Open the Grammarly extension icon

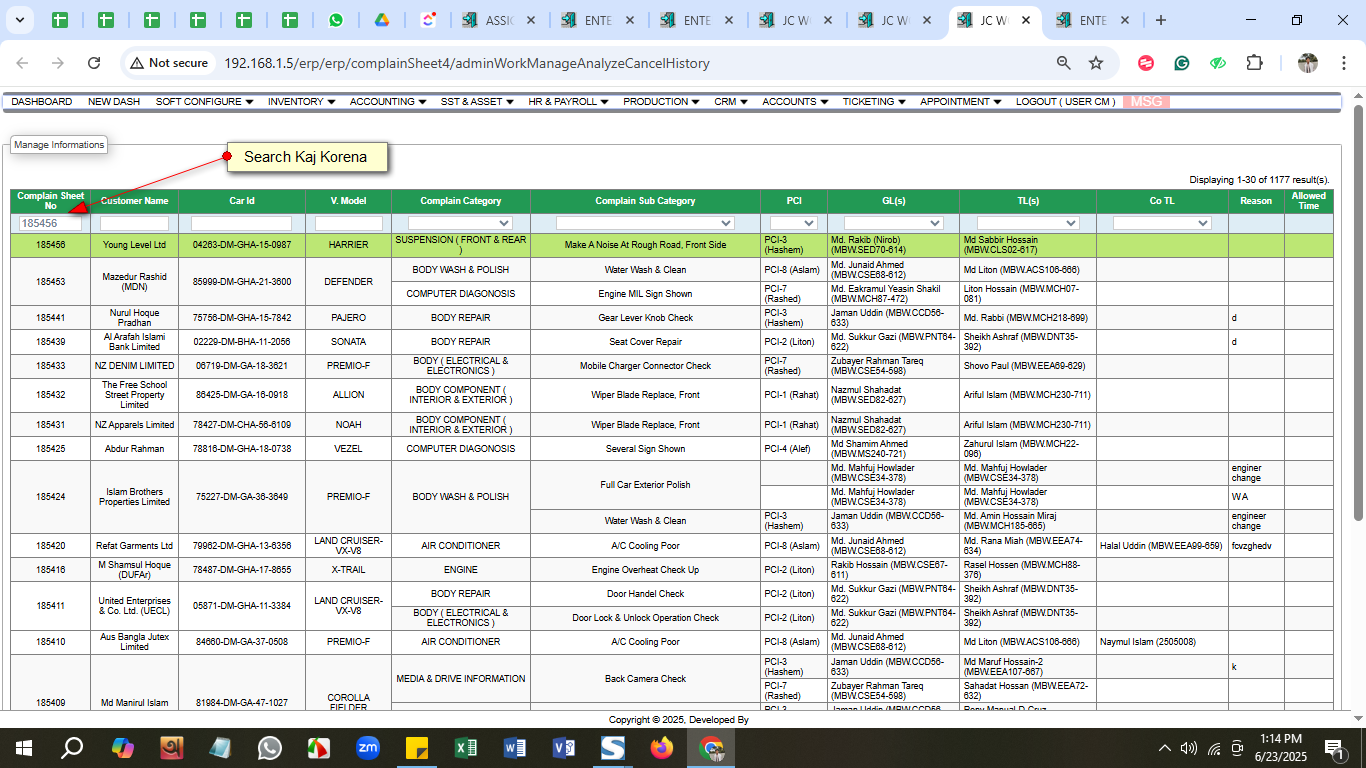click(x=1182, y=63)
